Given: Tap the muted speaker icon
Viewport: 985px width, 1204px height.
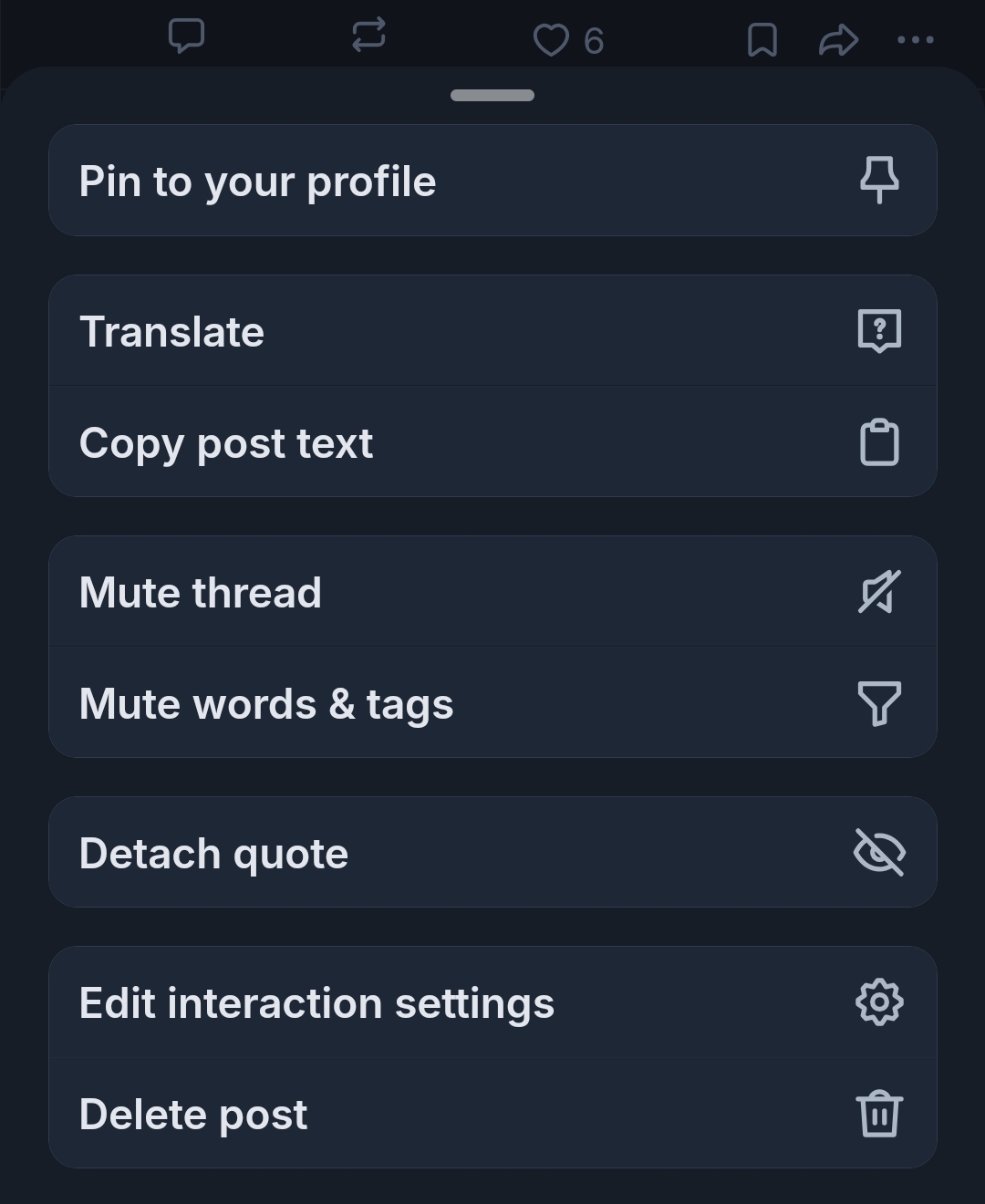Looking at the screenshot, I should (879, 592).
